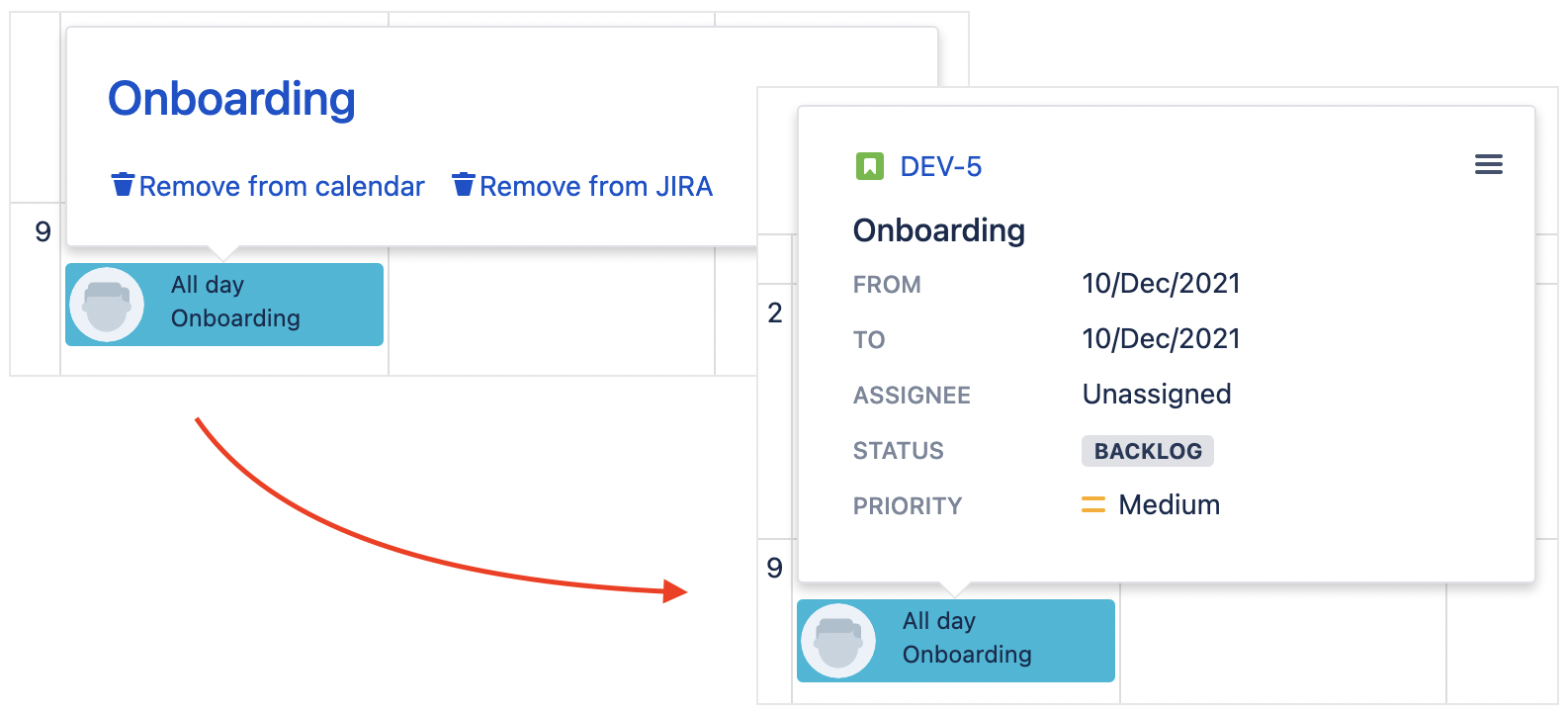This screenshot has width=1568, height=714.
Task: Click the TO date value
Action: (1161, 339)
